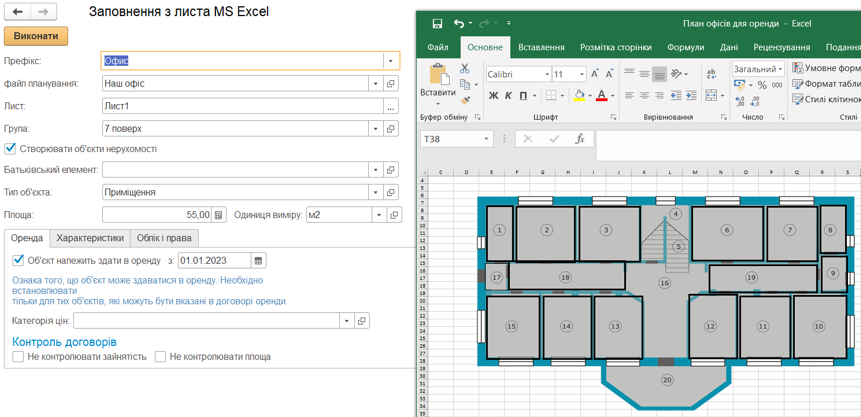The image size is (861, 417).
Task: Expand the Батьківський елемент dropdown
Action: (x=376, y=170)
